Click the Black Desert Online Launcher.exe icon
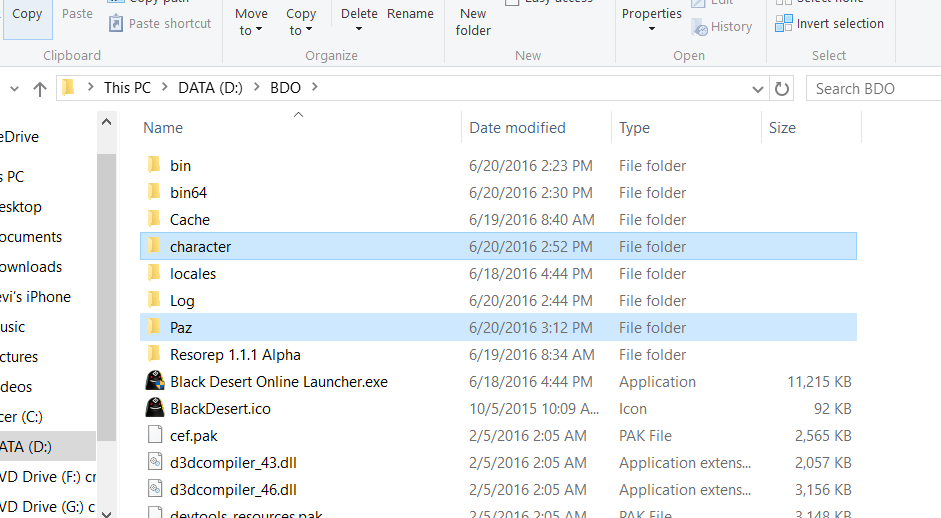 [x=154, y=381]
